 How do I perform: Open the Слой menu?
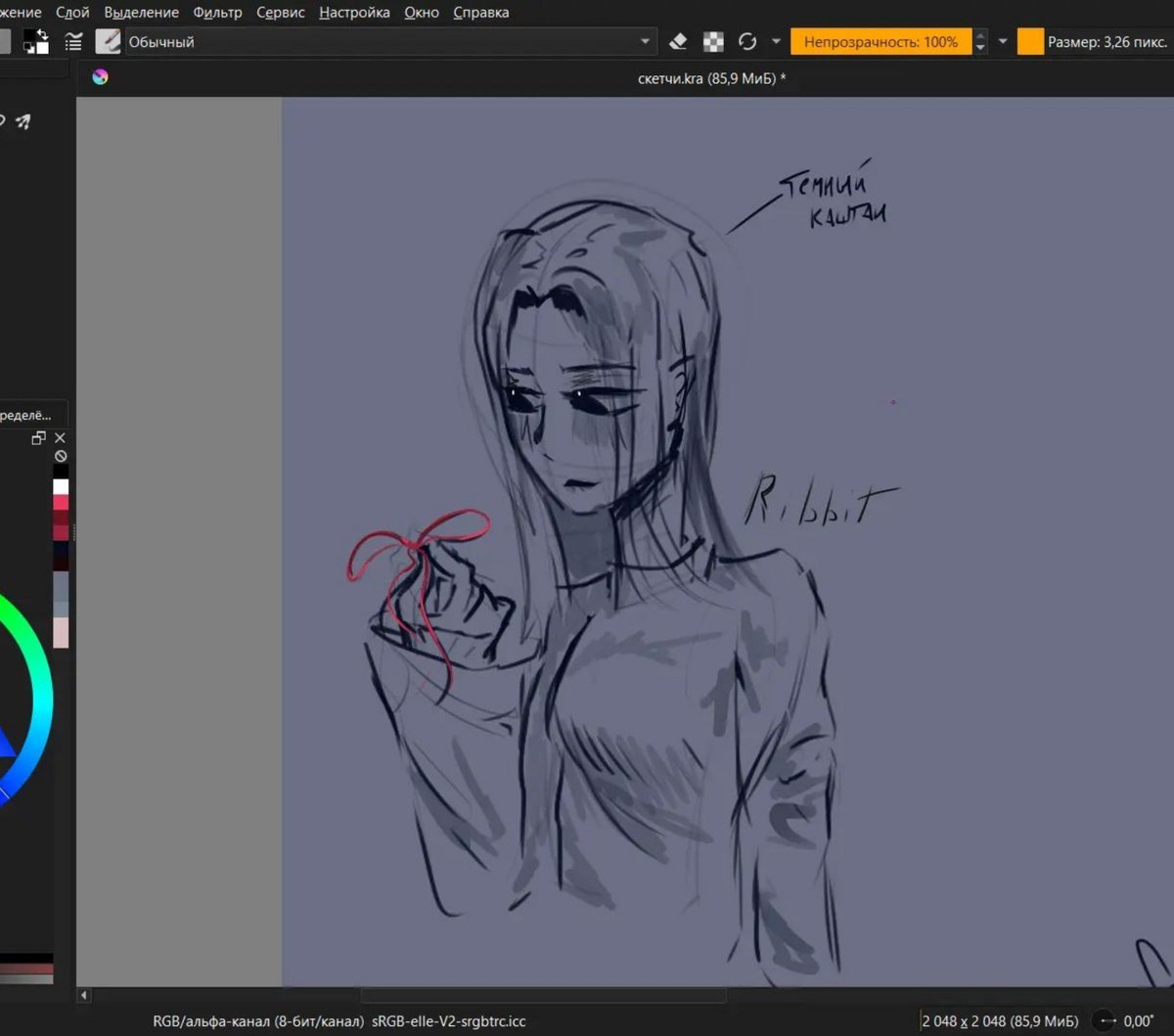pyautogui.click(x=72, y=13)
